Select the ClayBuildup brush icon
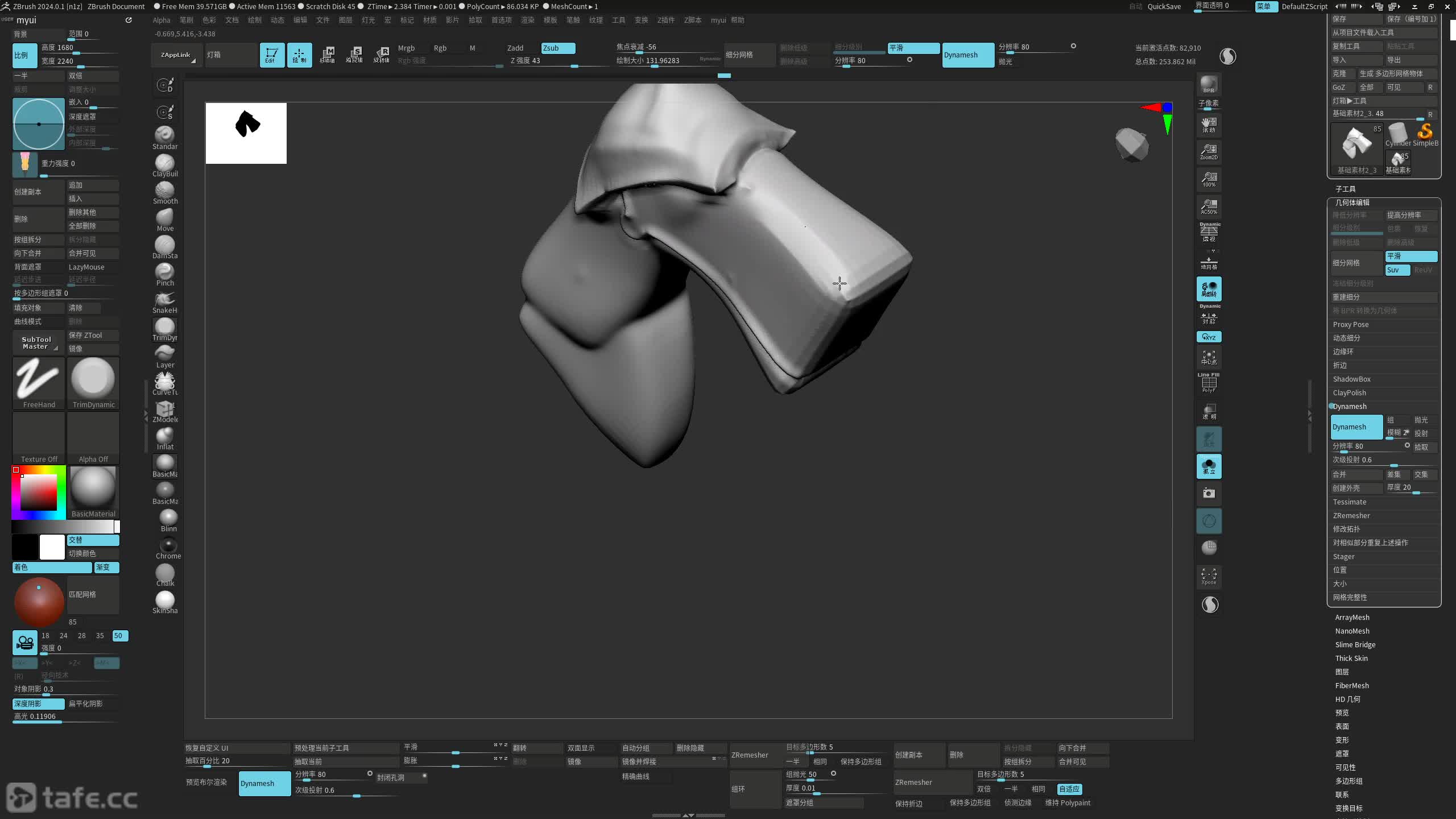This screenshot has width=1456, height=819. [165, 164]
